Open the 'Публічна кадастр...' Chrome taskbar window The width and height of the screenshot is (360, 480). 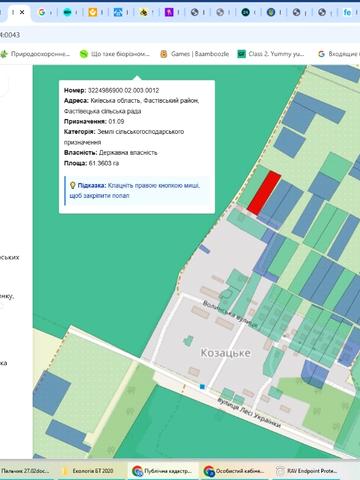pos(163,471)
